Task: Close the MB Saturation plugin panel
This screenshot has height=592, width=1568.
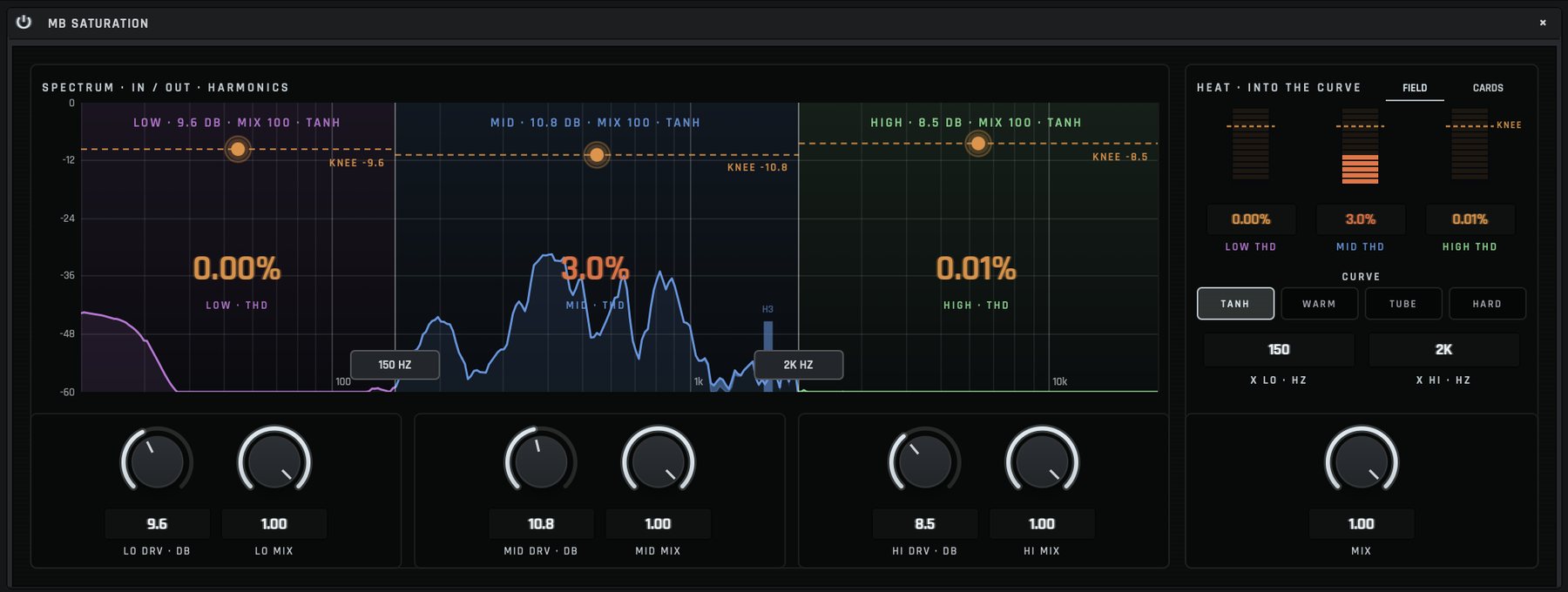Action: [1543, 23]
